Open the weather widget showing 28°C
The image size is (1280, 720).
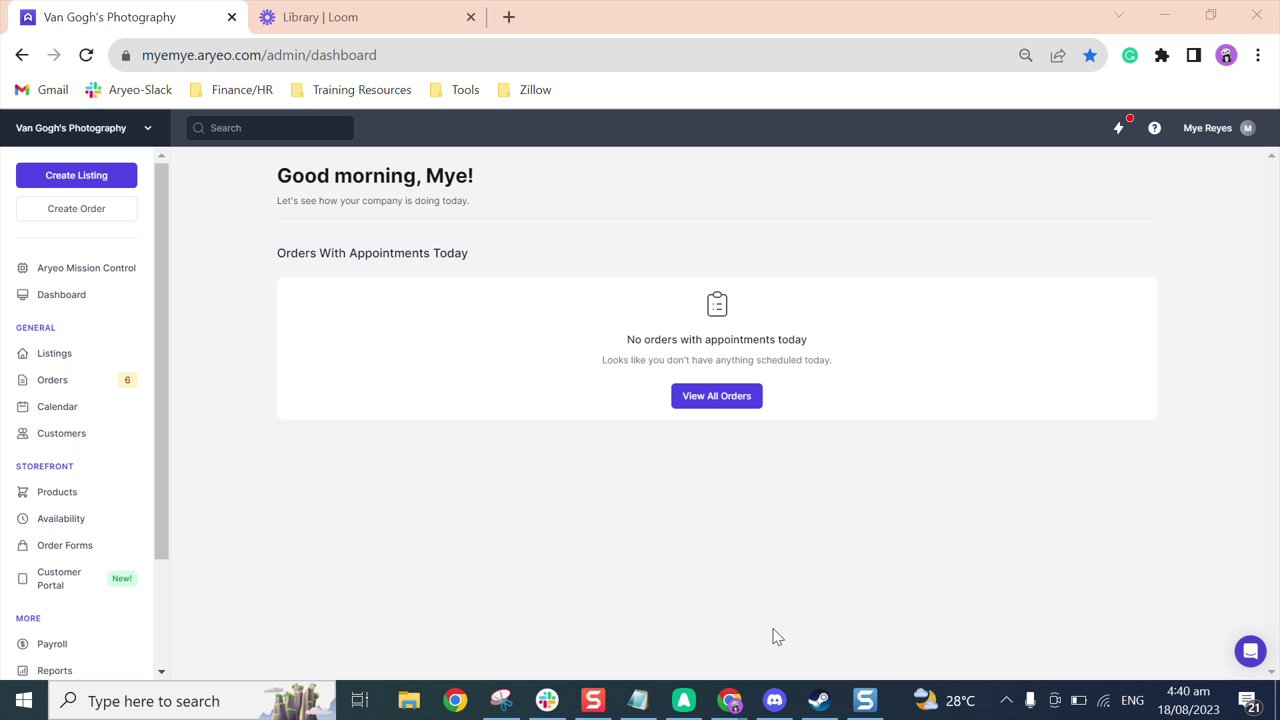point(944,700)
